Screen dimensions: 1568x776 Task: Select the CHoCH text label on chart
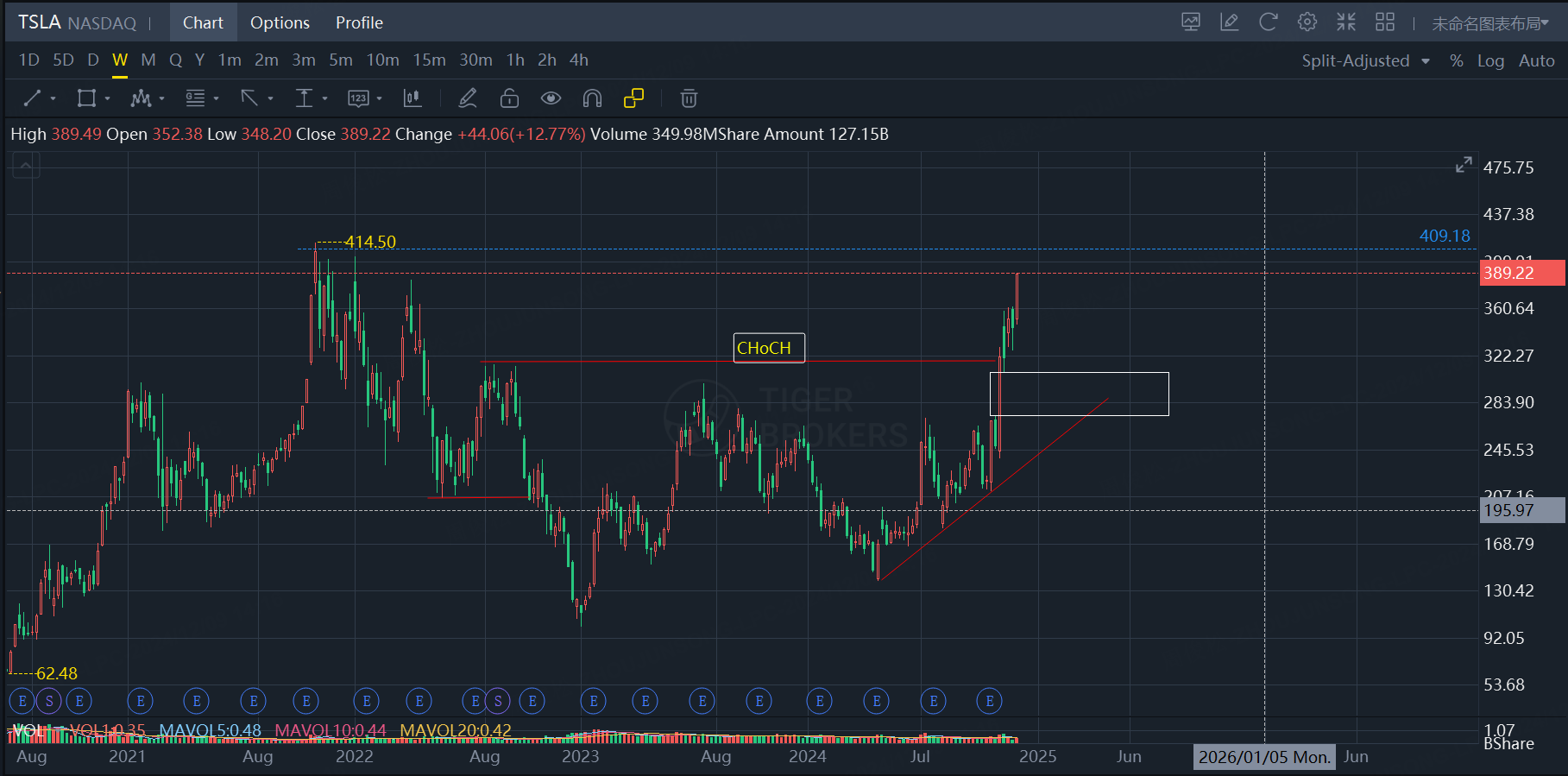[769, 348]
